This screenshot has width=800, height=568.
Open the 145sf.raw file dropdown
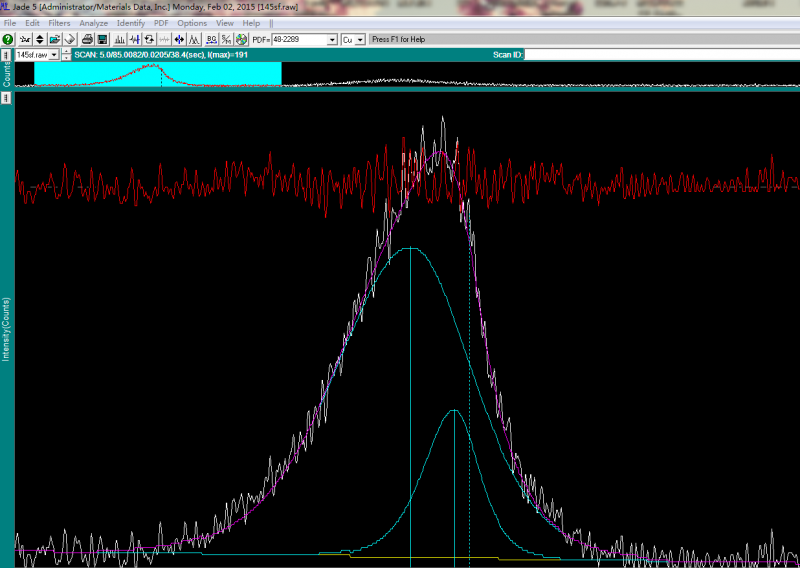click(54, 54)
